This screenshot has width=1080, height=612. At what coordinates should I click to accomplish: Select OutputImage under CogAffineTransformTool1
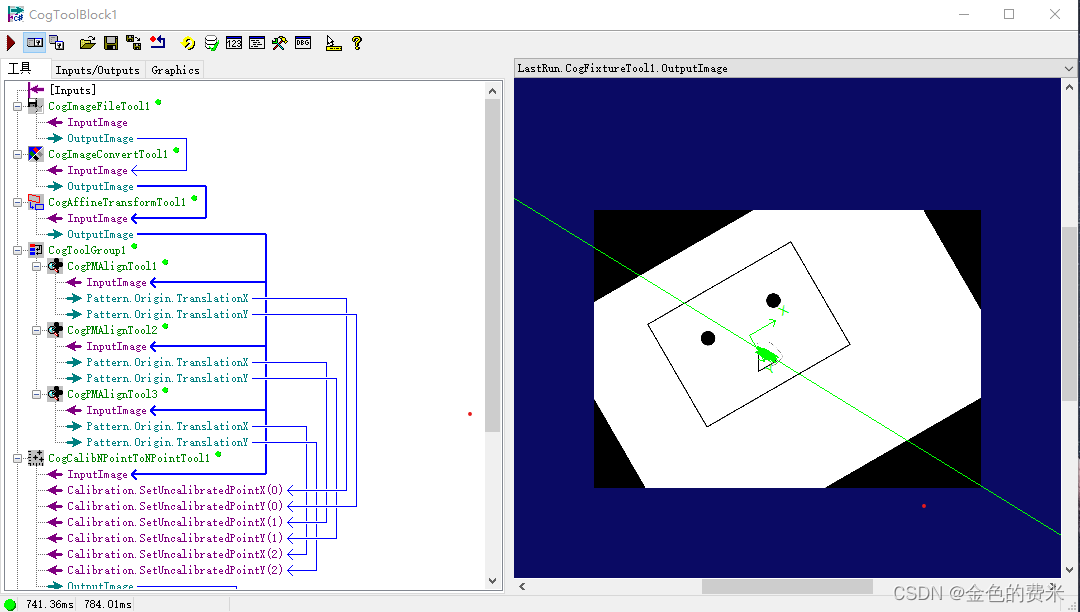(100, 235)
